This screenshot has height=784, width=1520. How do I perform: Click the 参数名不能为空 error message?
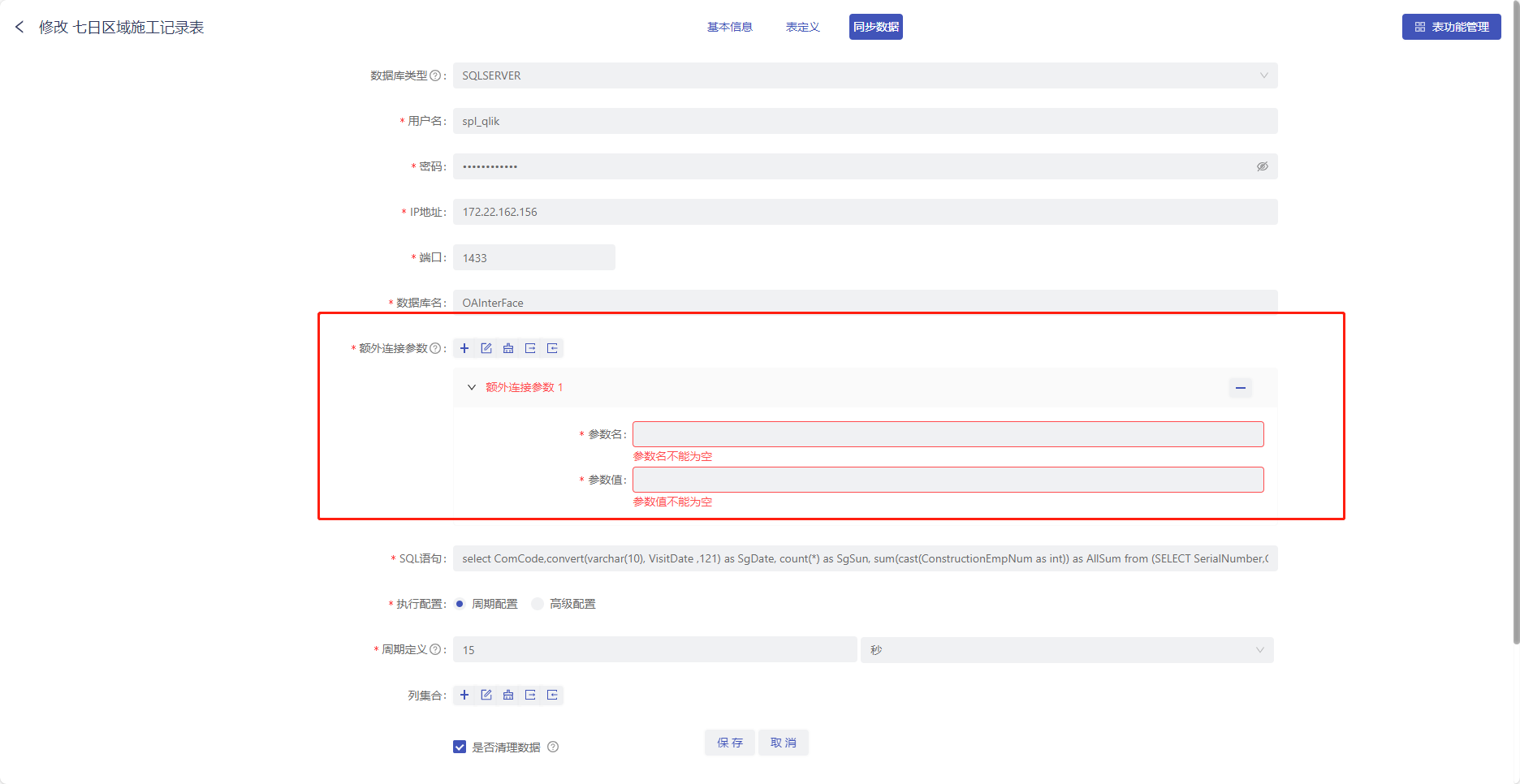pyautogui.click(x=672, y=456)
